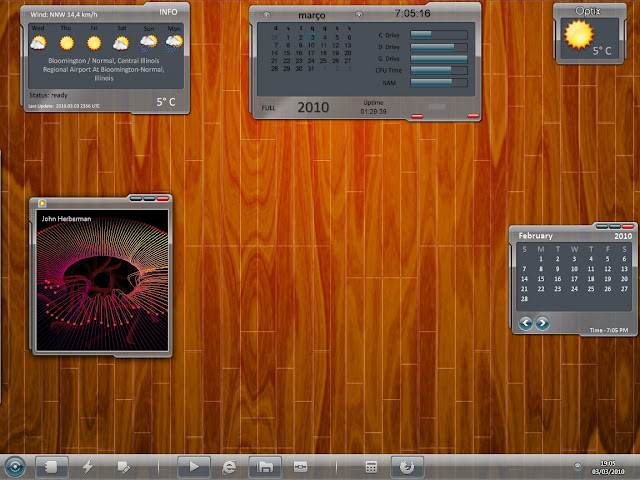Viewport: 640px width, 480px height.
Task: Open the John Herberman album artwork
Action: coord(102,280)
